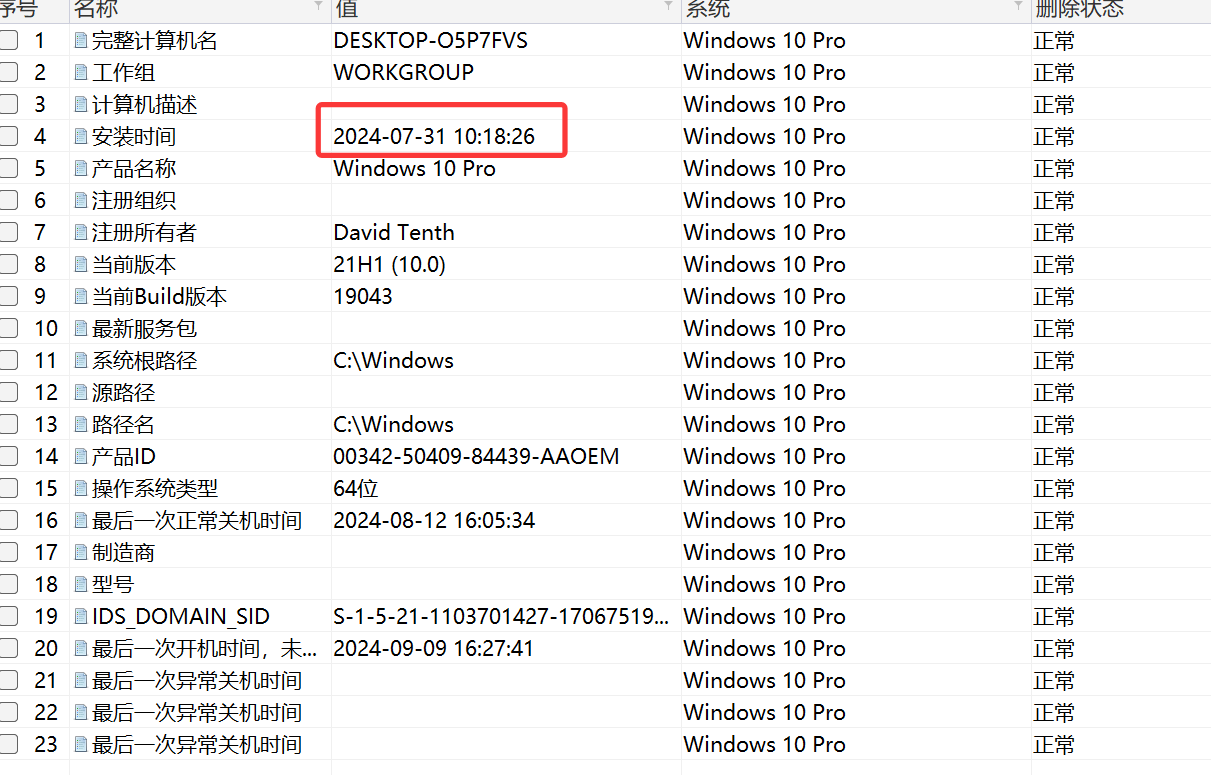Tick the checkbox for row 23

(x=8, y=745)
